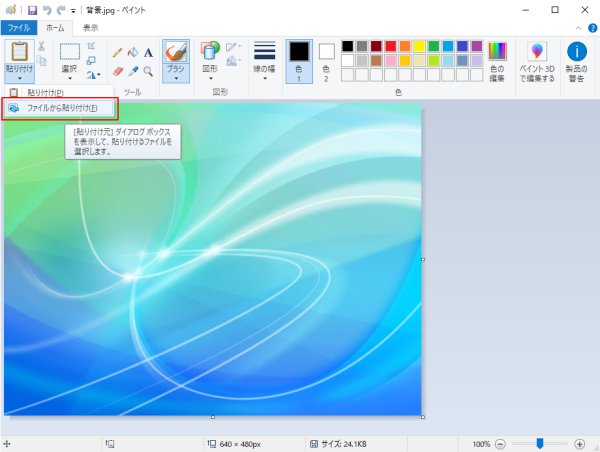Viewport: 600px width, 452px height.
Task: Open the ファイル menu tab
Action: coord(19,28)
